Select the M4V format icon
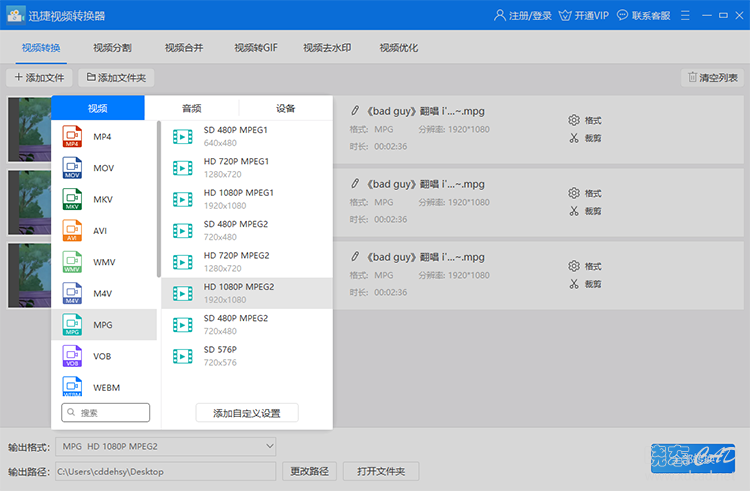This screenshot has width=750, height=491. coord(72,293)
